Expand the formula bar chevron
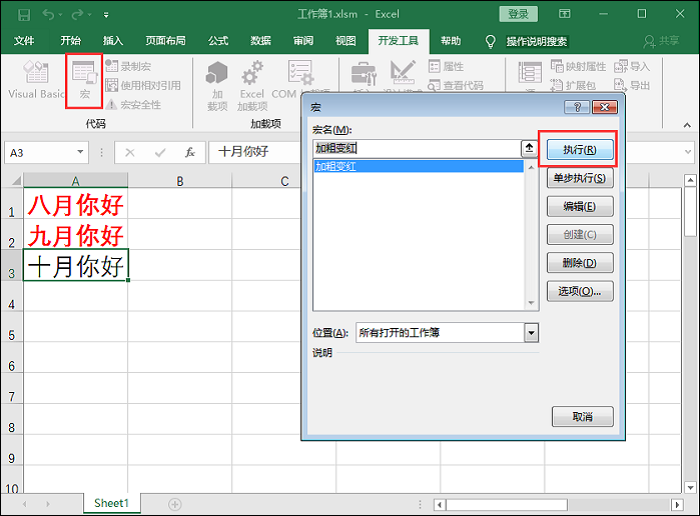This screenshot has height=516, width=700. point(688,152)
